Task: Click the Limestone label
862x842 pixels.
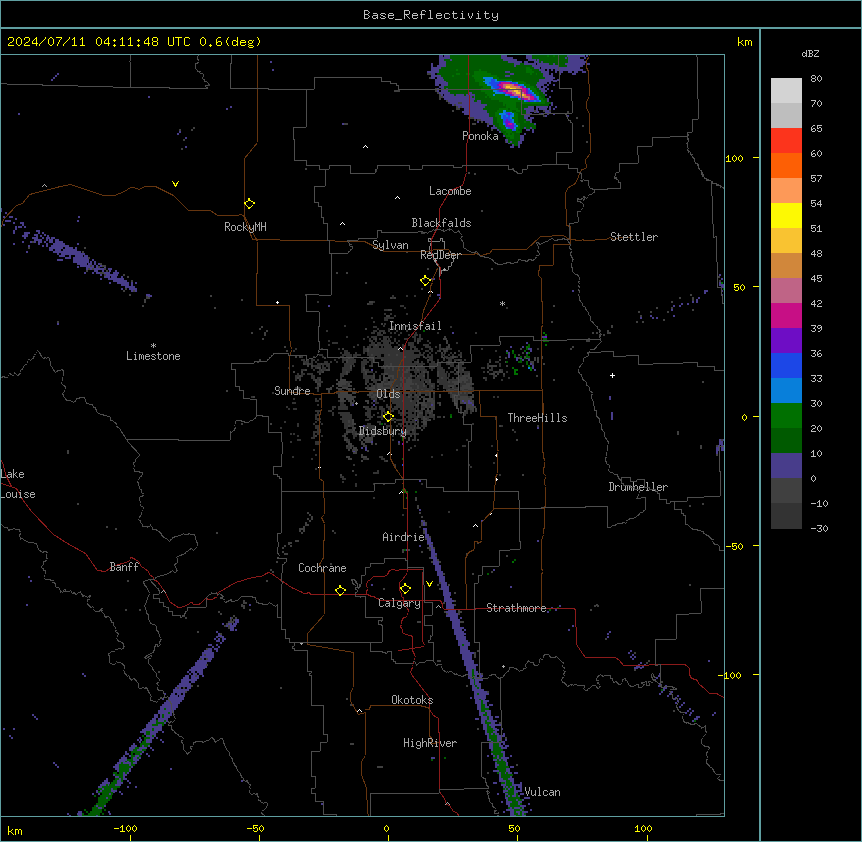Action: tap(153, 356)
